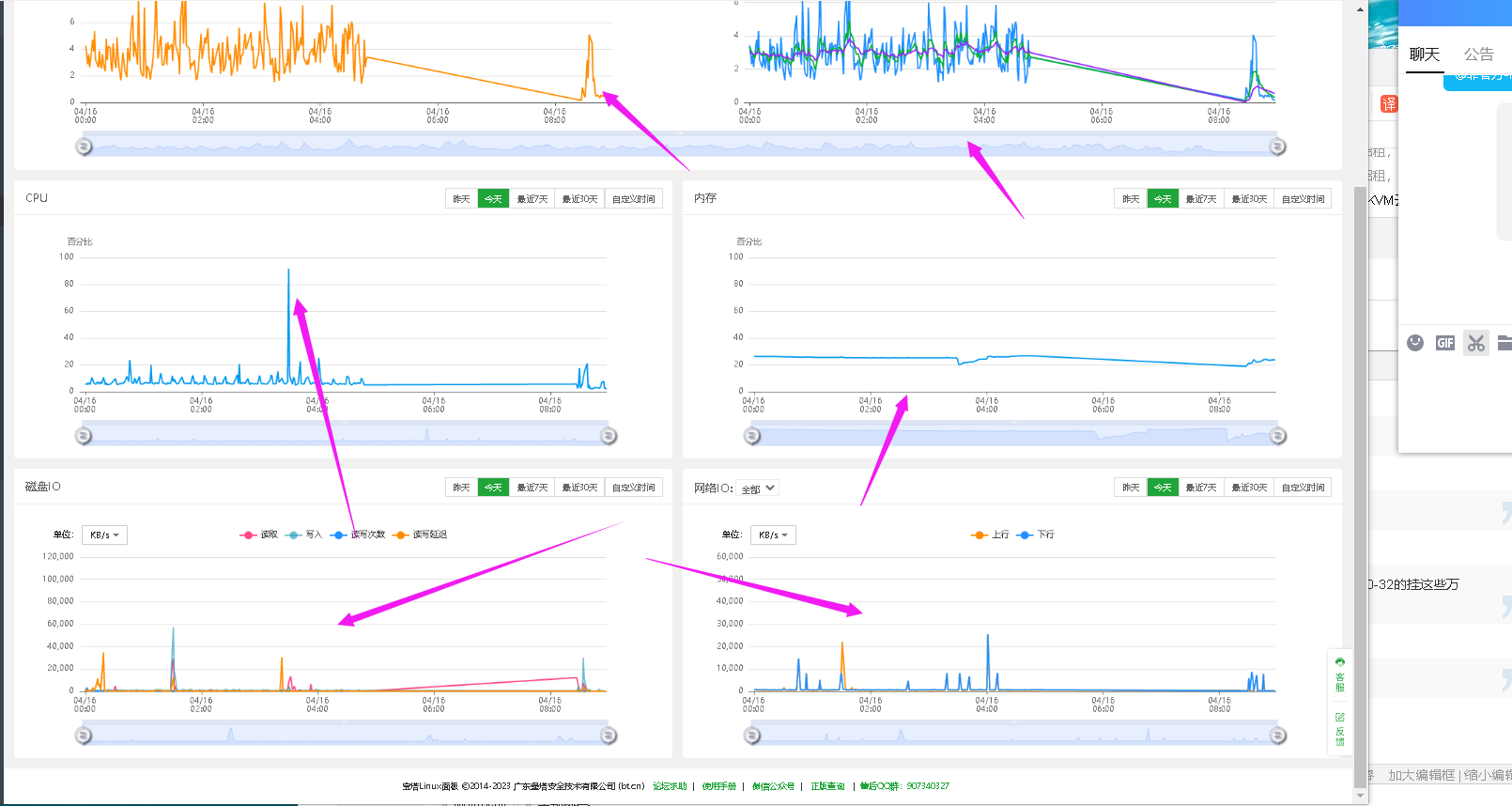Click the 磁盘IO chart left range handle
The image size is (1512, 806).
[84, 736]
